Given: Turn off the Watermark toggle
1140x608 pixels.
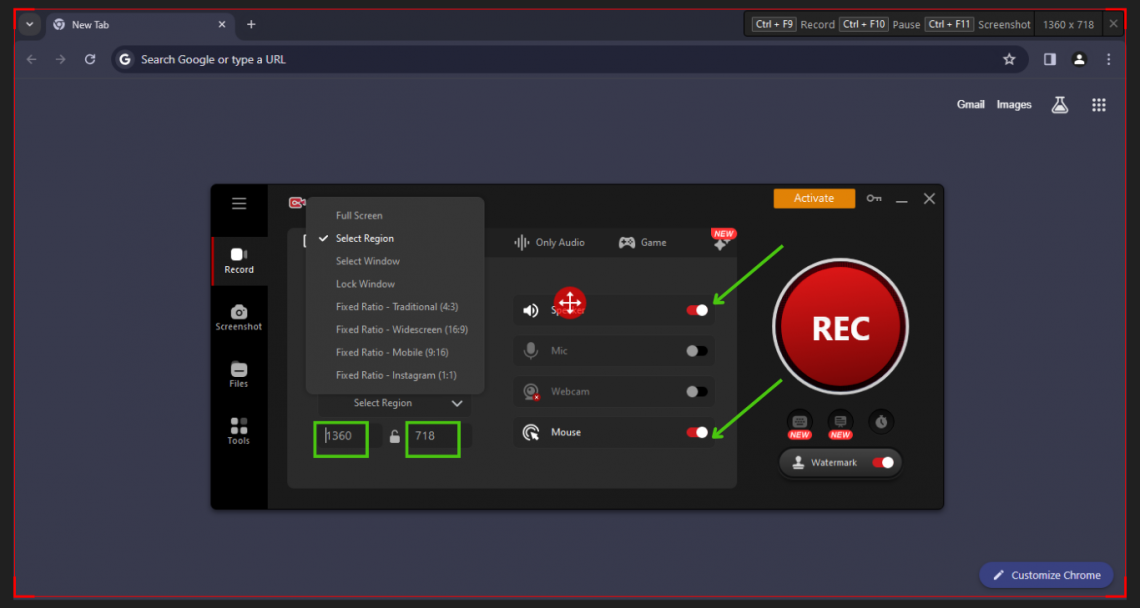Looking at the screenshot, I should [x=884, y=462].
